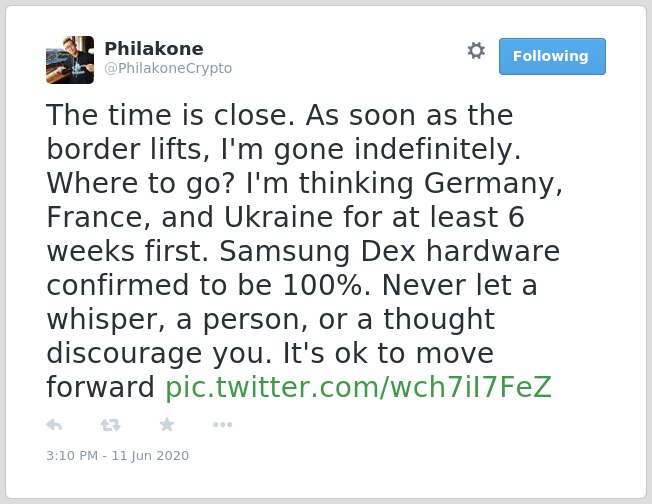Visit the @PhilakoneCrypto handle link
This screenshot has width=652, height=504.
pos(168,68)
